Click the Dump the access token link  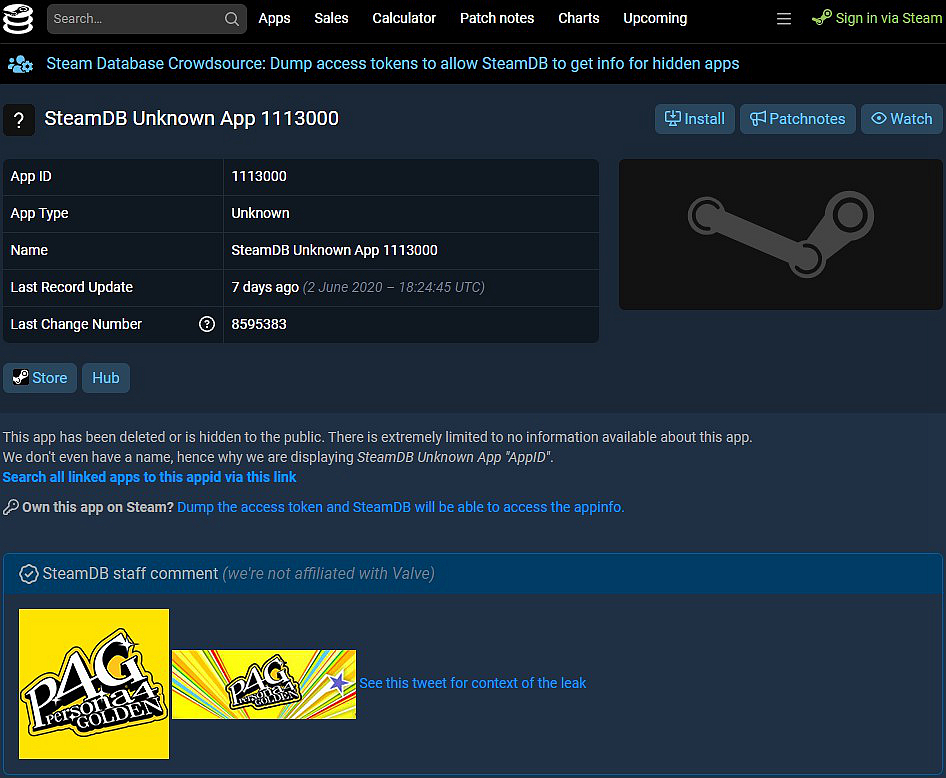coord(401,508)
